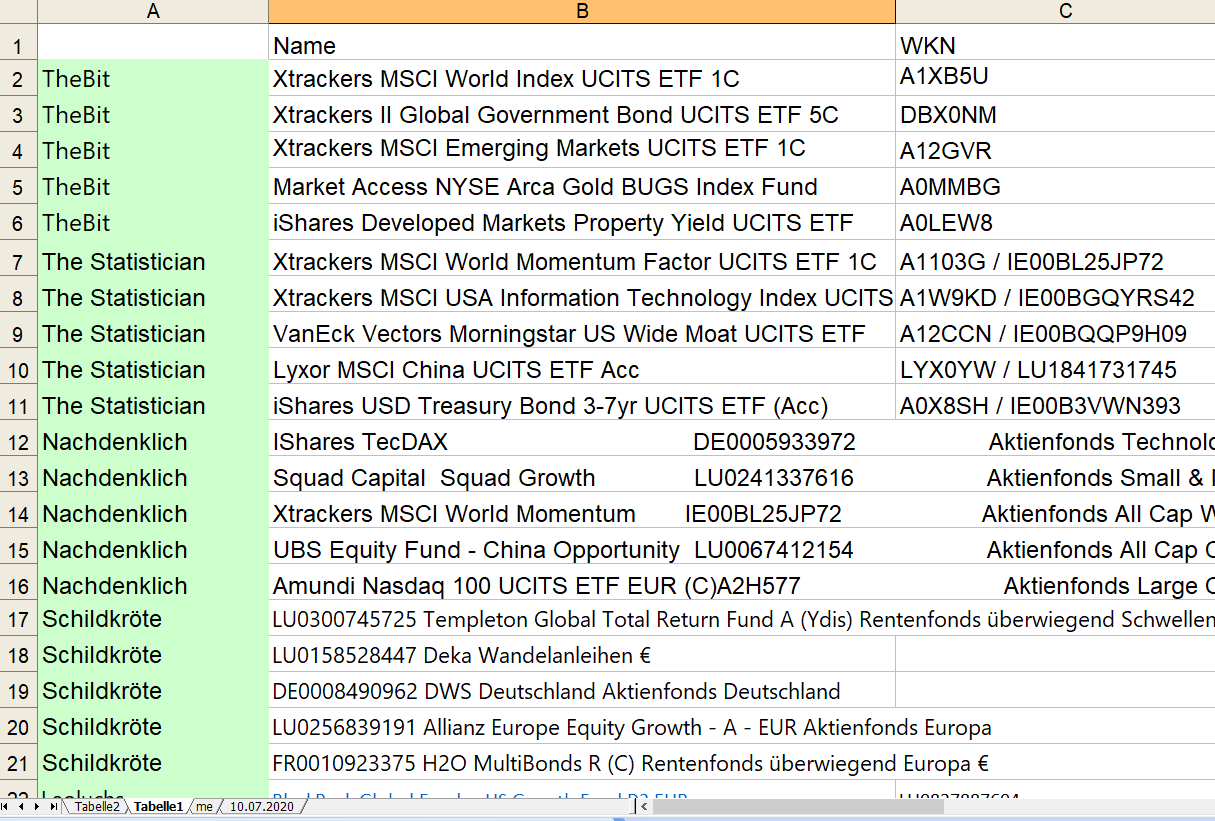Click the A0LEW8 cell
The width and height of the screenshot is (1215, 821).
point(1055,222)
